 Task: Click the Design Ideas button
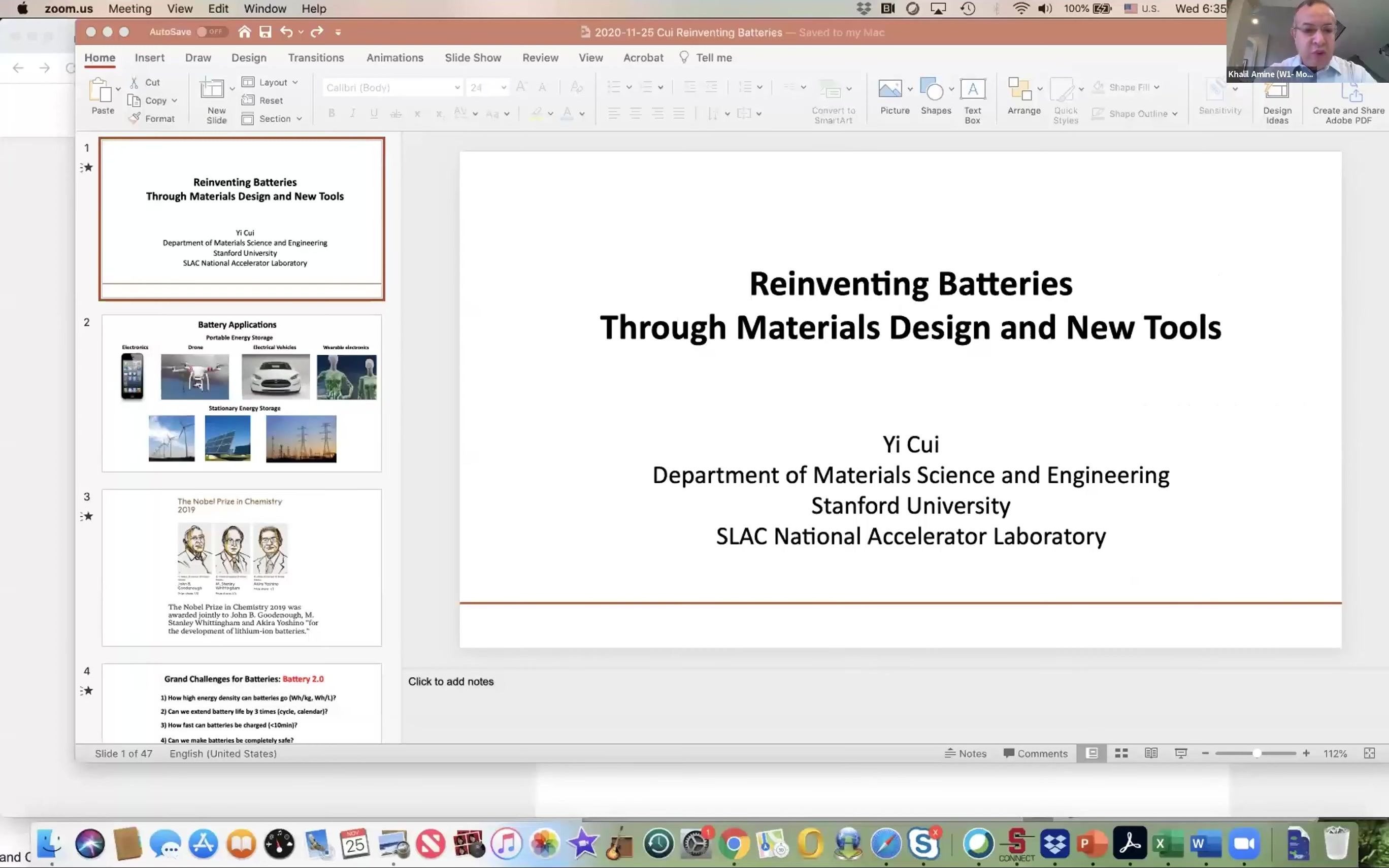[x=1277, y=102]
